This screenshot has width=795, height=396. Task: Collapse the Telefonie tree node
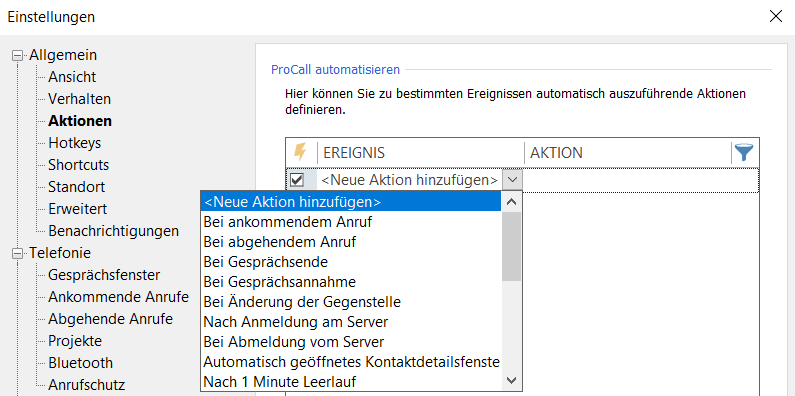coord(18,254)
